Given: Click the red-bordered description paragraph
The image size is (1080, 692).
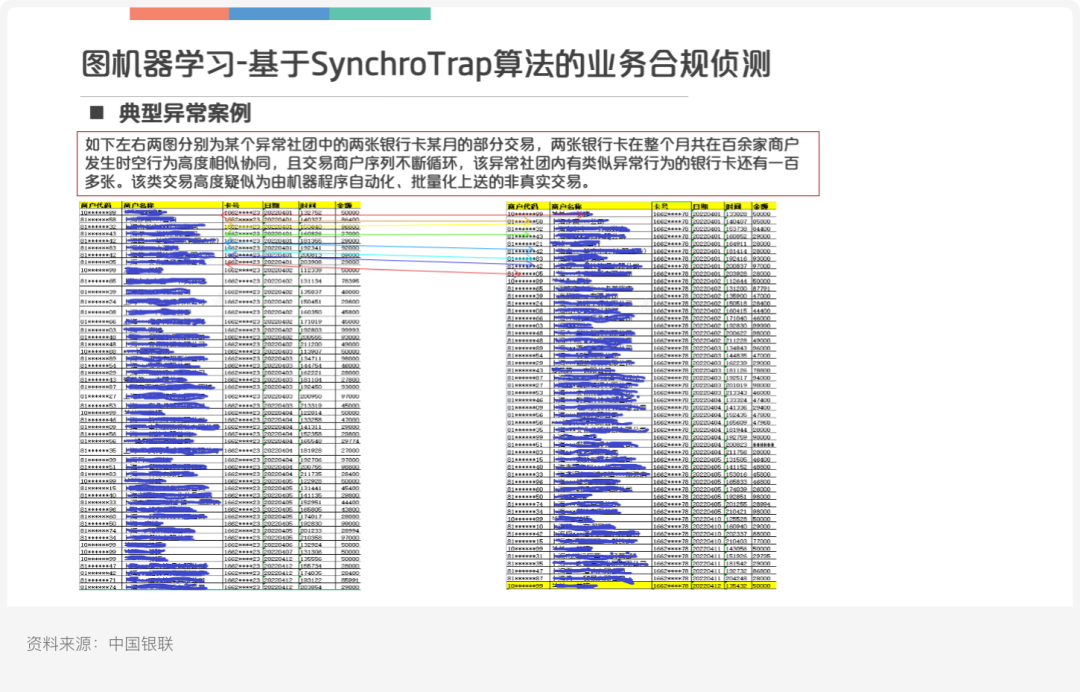Looking at the screenshot, I should point(448,164).
